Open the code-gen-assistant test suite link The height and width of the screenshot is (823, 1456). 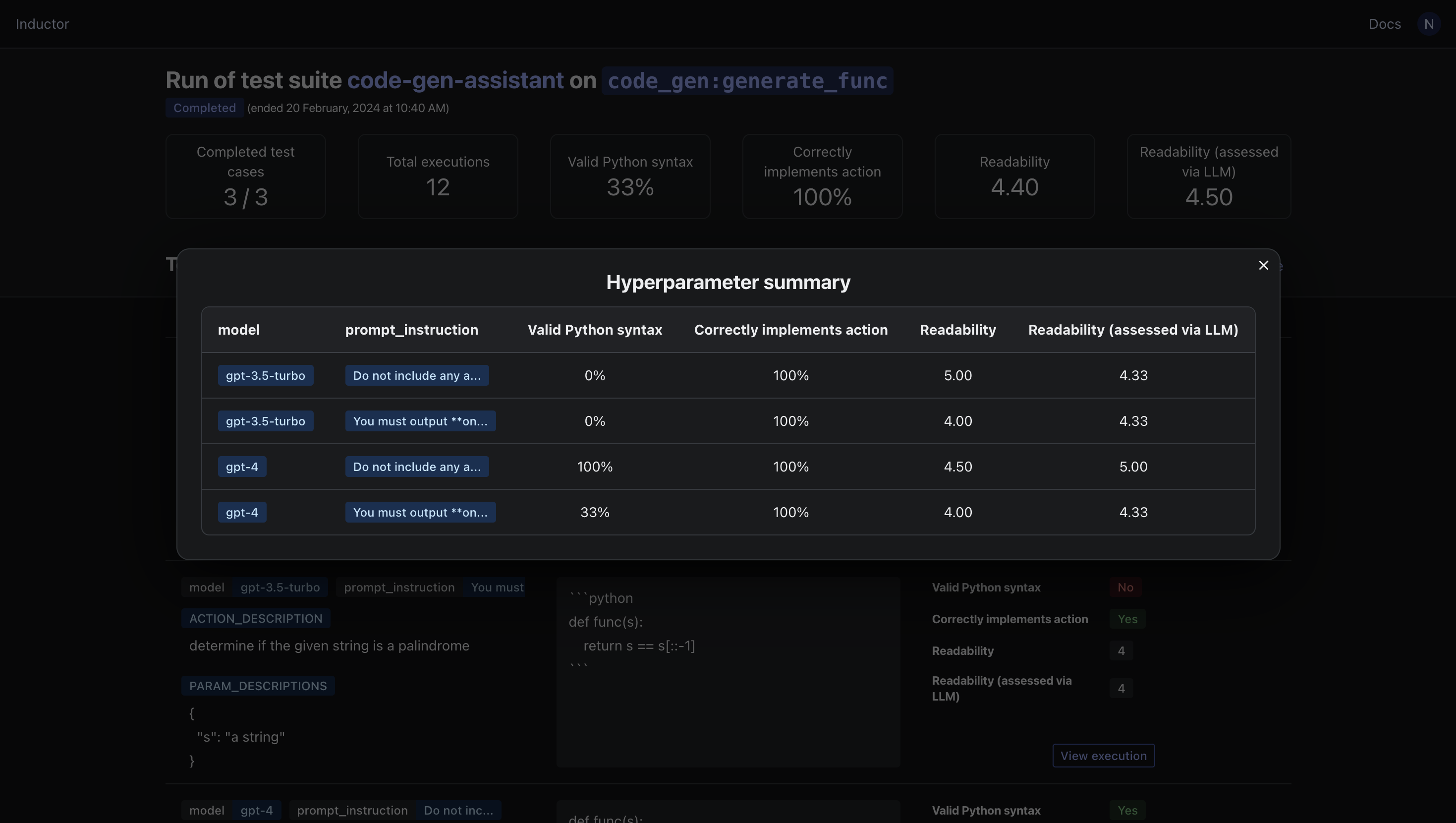pos(455,80)
